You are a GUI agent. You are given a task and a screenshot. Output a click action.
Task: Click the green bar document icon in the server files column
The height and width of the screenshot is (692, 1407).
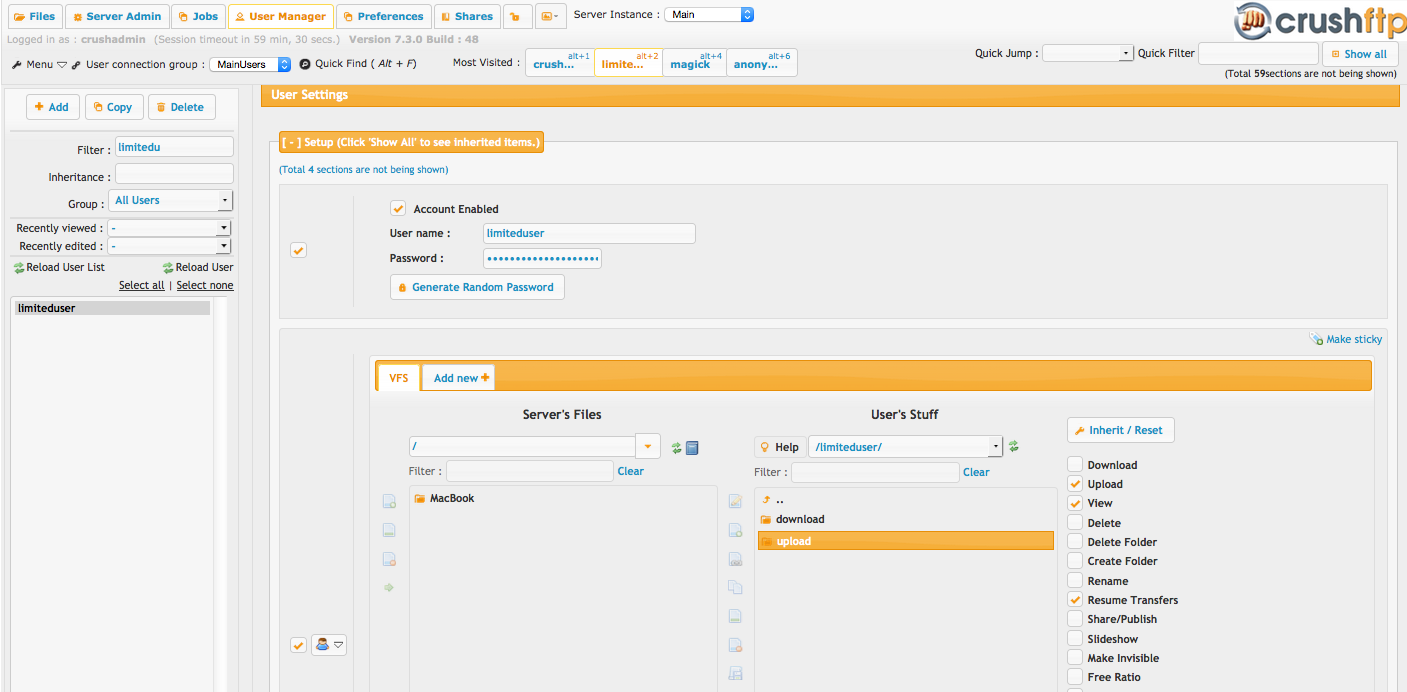pos(389,530)
